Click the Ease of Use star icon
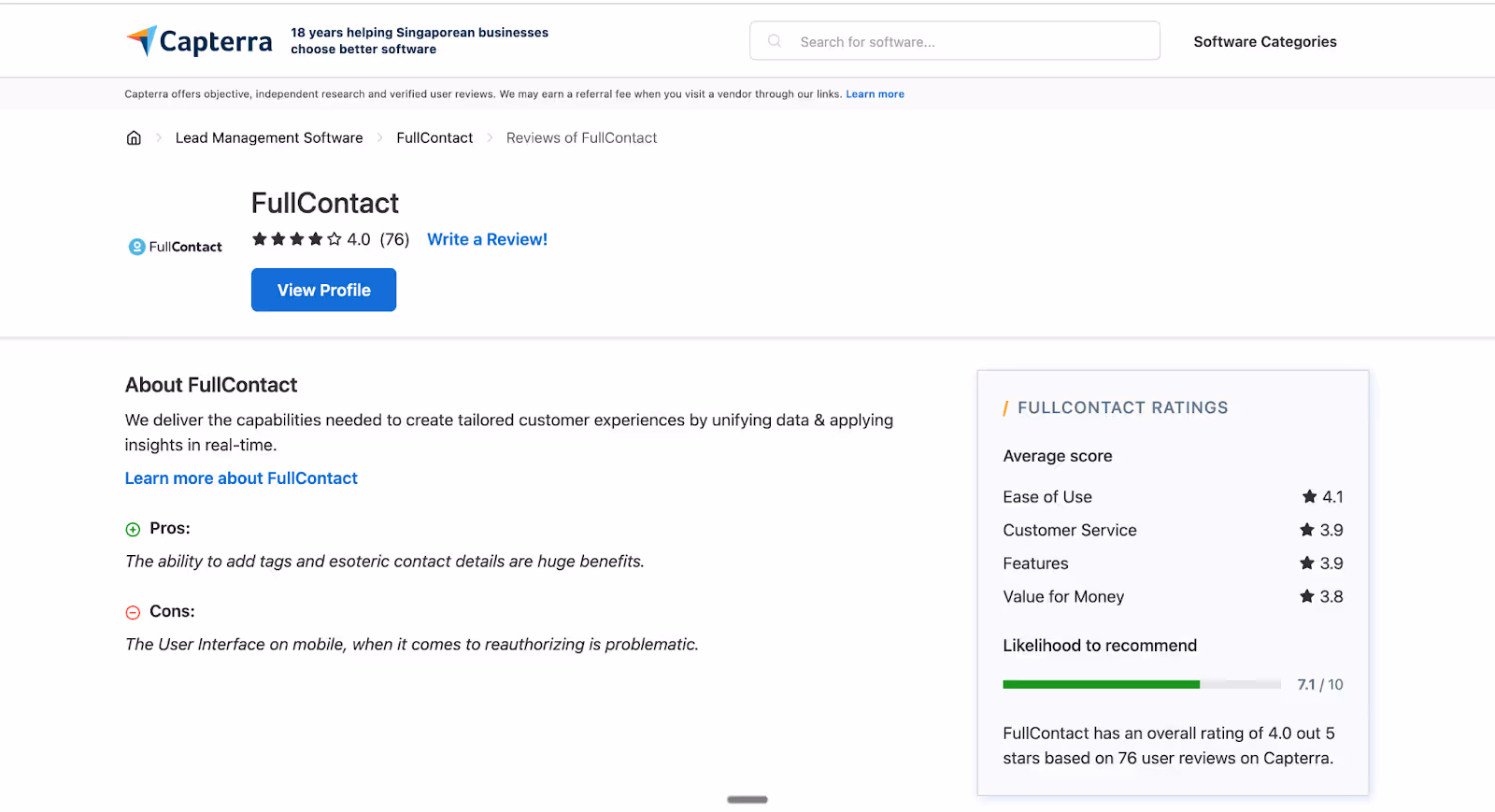Viewport: 1495px width, 812px height. [x=1309, y=496]
